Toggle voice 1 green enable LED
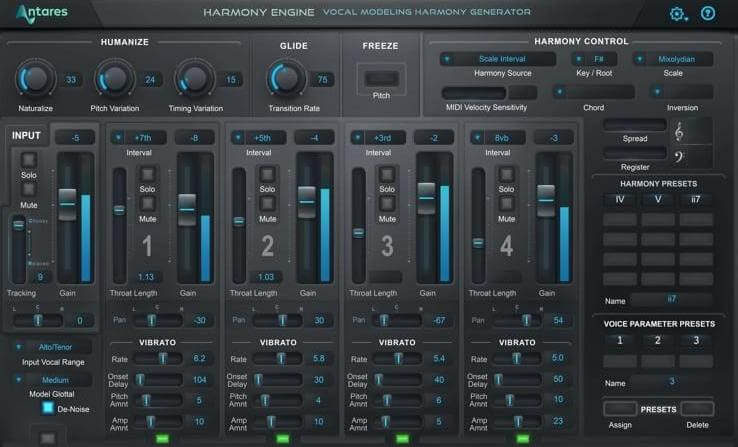Screen dimensions: 738x447 (x=162, y=439)
